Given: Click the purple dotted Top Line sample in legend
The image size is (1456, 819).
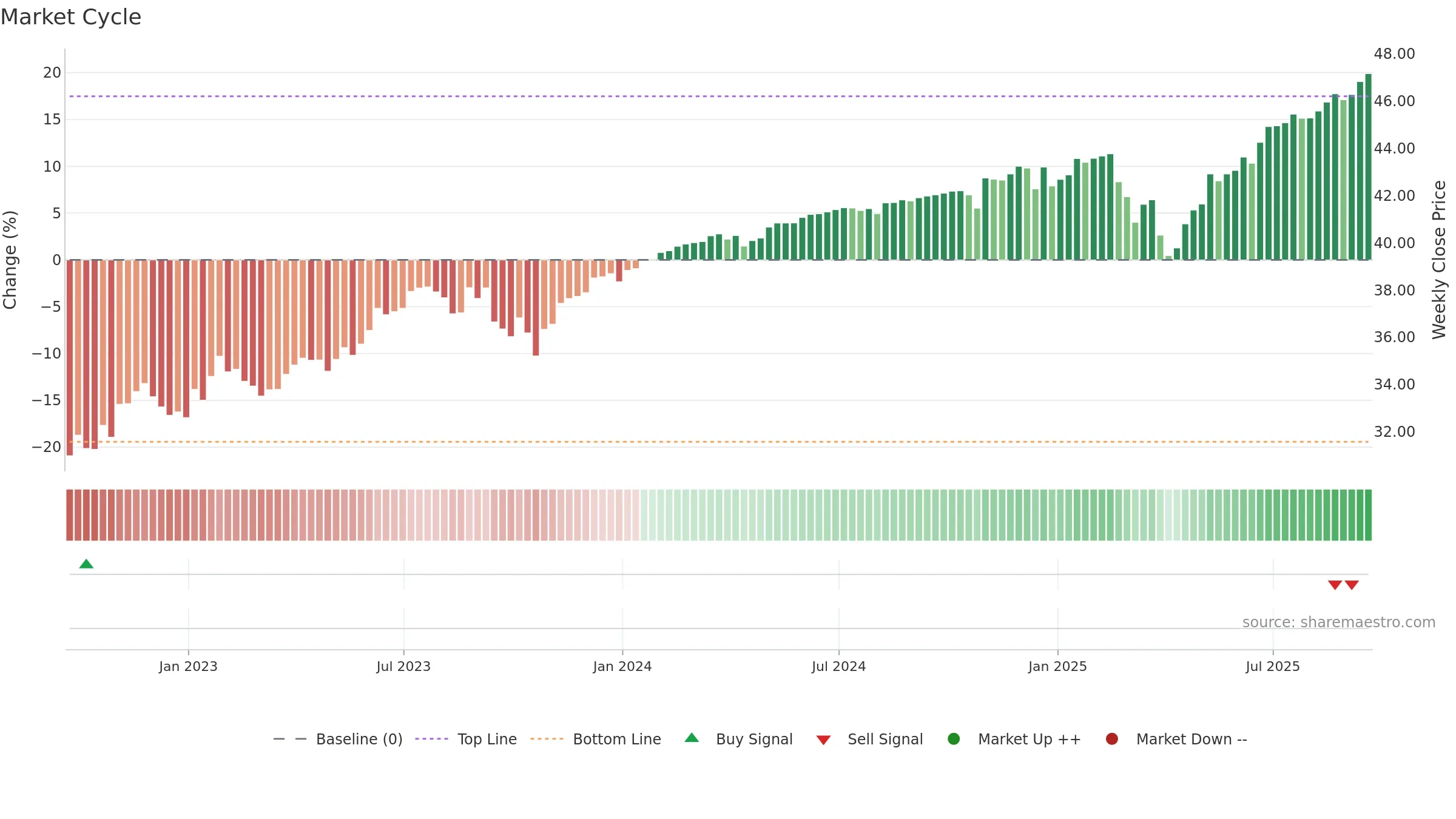Looking at the screenshot, I should pyautogui.click(x=431, y=739).
